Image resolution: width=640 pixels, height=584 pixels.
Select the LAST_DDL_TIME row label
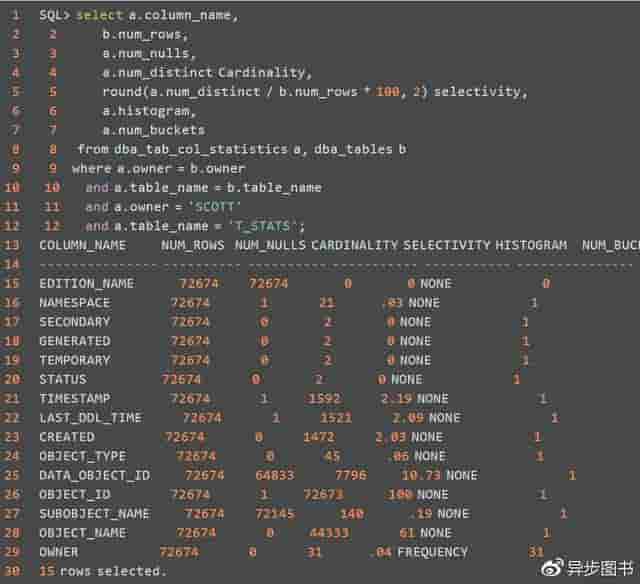[x=90, y=417]
